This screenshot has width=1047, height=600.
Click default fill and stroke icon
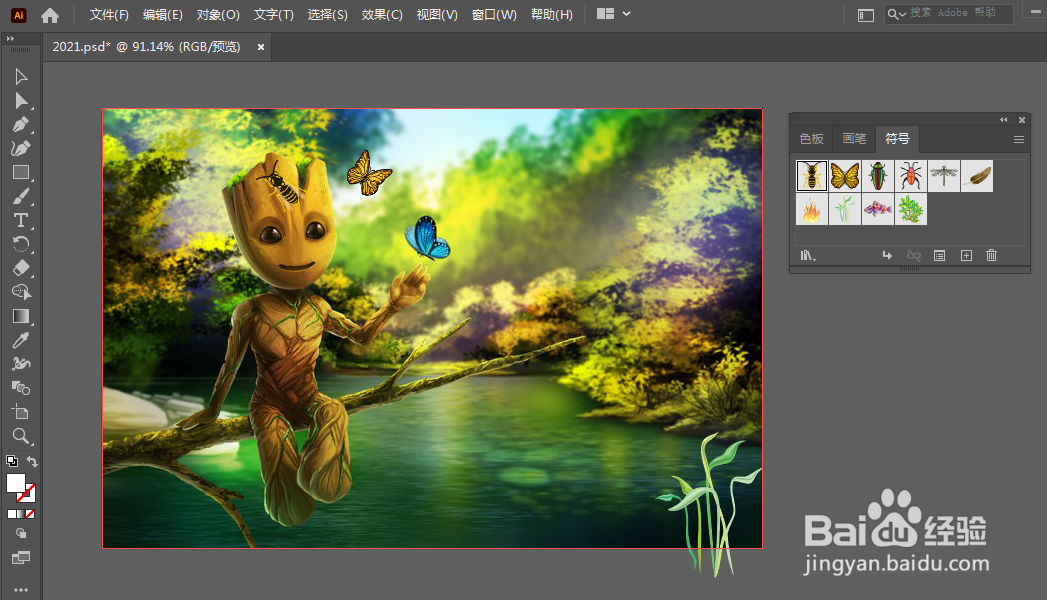pyautogui.click(x=11, y=461)
